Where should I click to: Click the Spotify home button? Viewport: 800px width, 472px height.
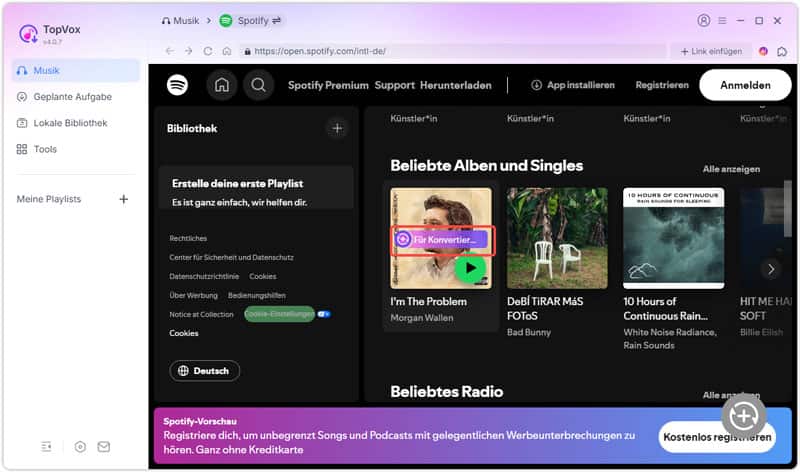(222, 85)
